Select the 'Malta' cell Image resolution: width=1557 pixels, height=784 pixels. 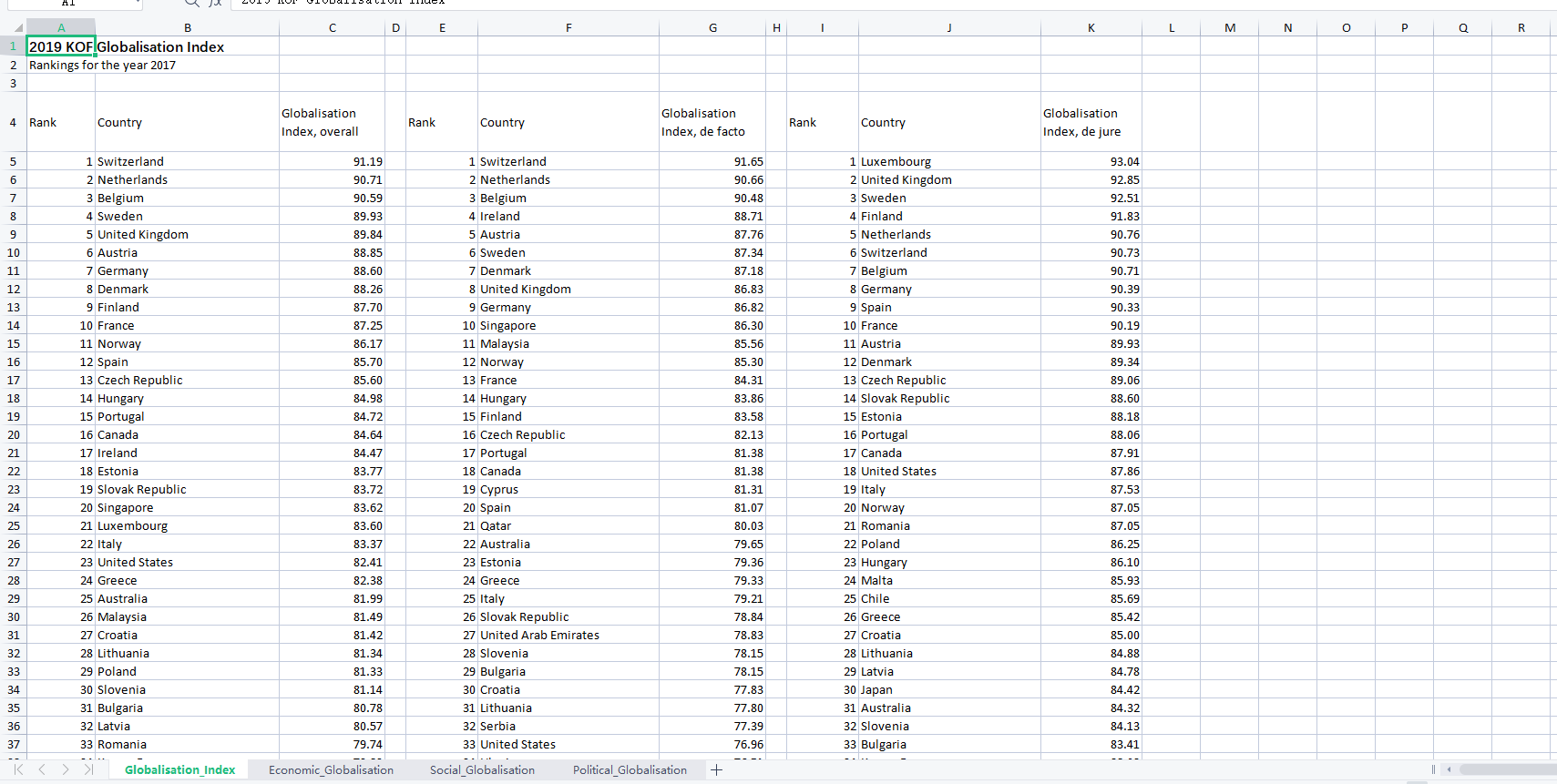(949, 580)
